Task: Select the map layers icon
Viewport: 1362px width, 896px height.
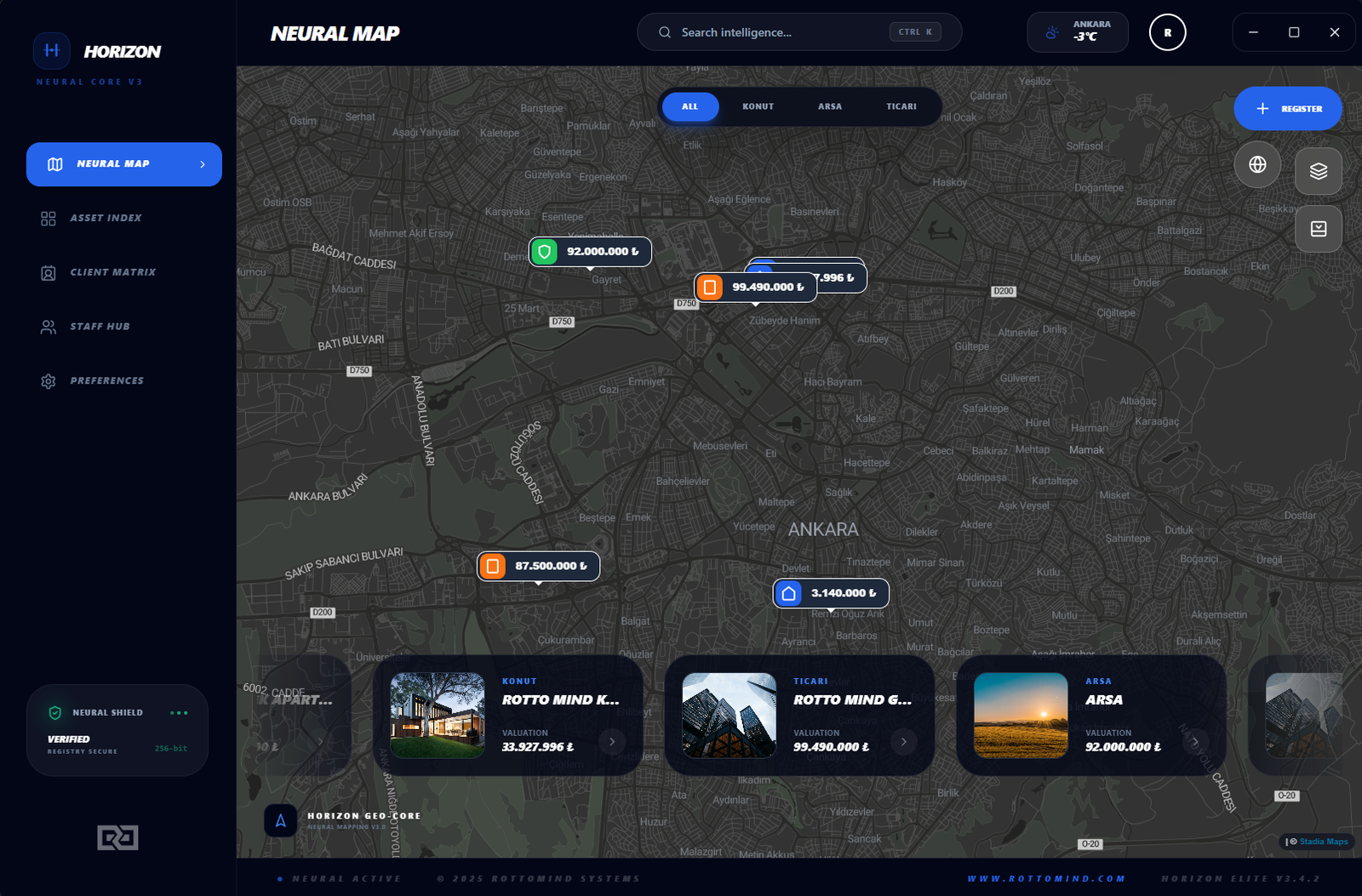Action: click(1318, 170)
